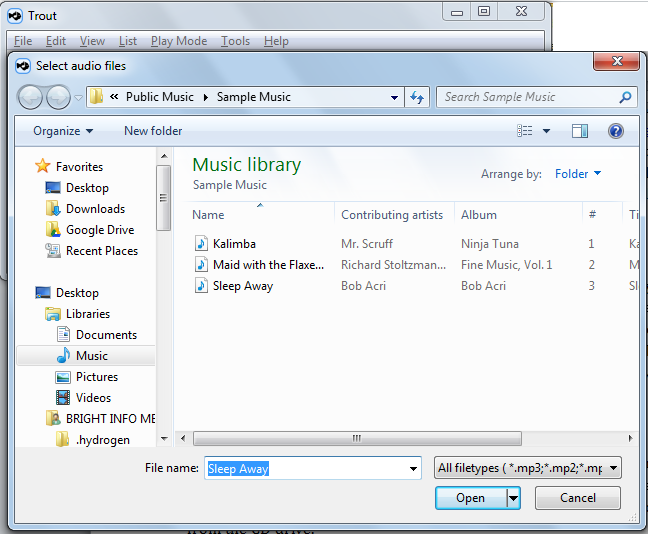Sort by Album column header
The width and height of the screenshot is (648, 534).
[479, 215]
